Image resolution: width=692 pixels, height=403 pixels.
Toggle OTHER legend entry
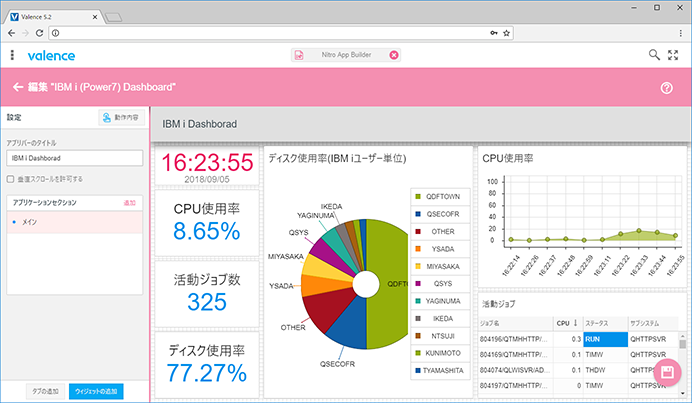(x=440, y=231)
